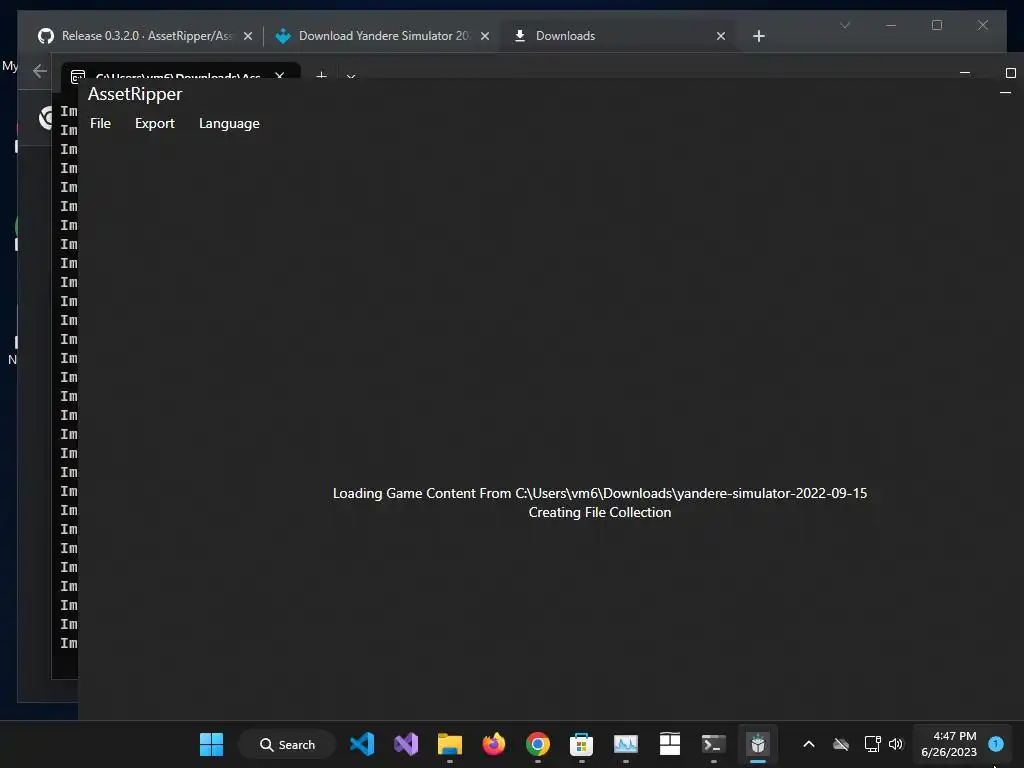Viewport: 1024px width, 768px height.
Task: Open the volume speaker tray icon
Action: (895, 744)
